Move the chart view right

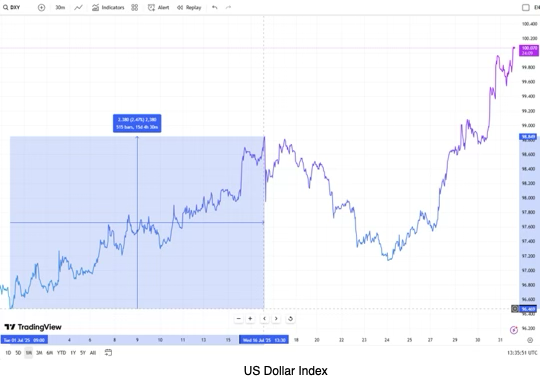coord(276,319)
